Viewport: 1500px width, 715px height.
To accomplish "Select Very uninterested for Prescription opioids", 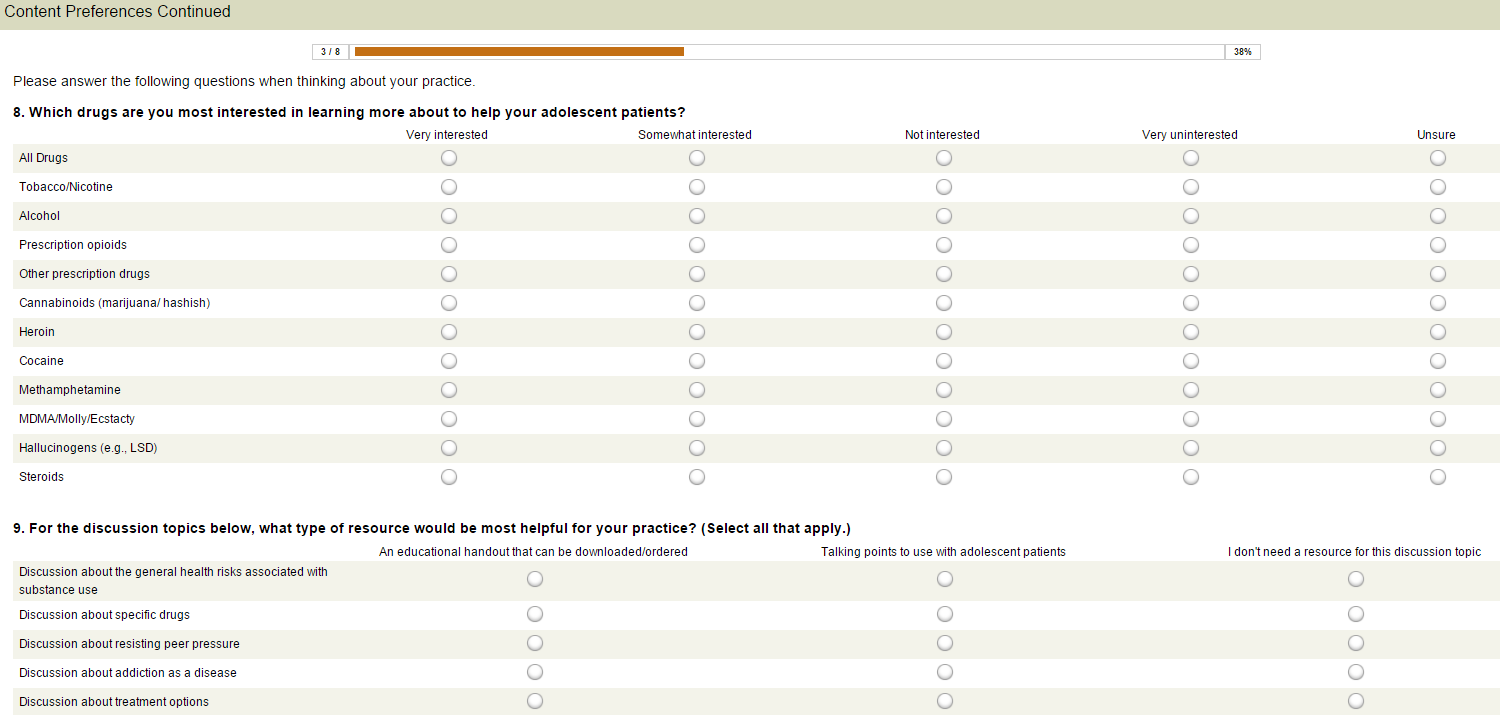I will tap(1191, 245).
